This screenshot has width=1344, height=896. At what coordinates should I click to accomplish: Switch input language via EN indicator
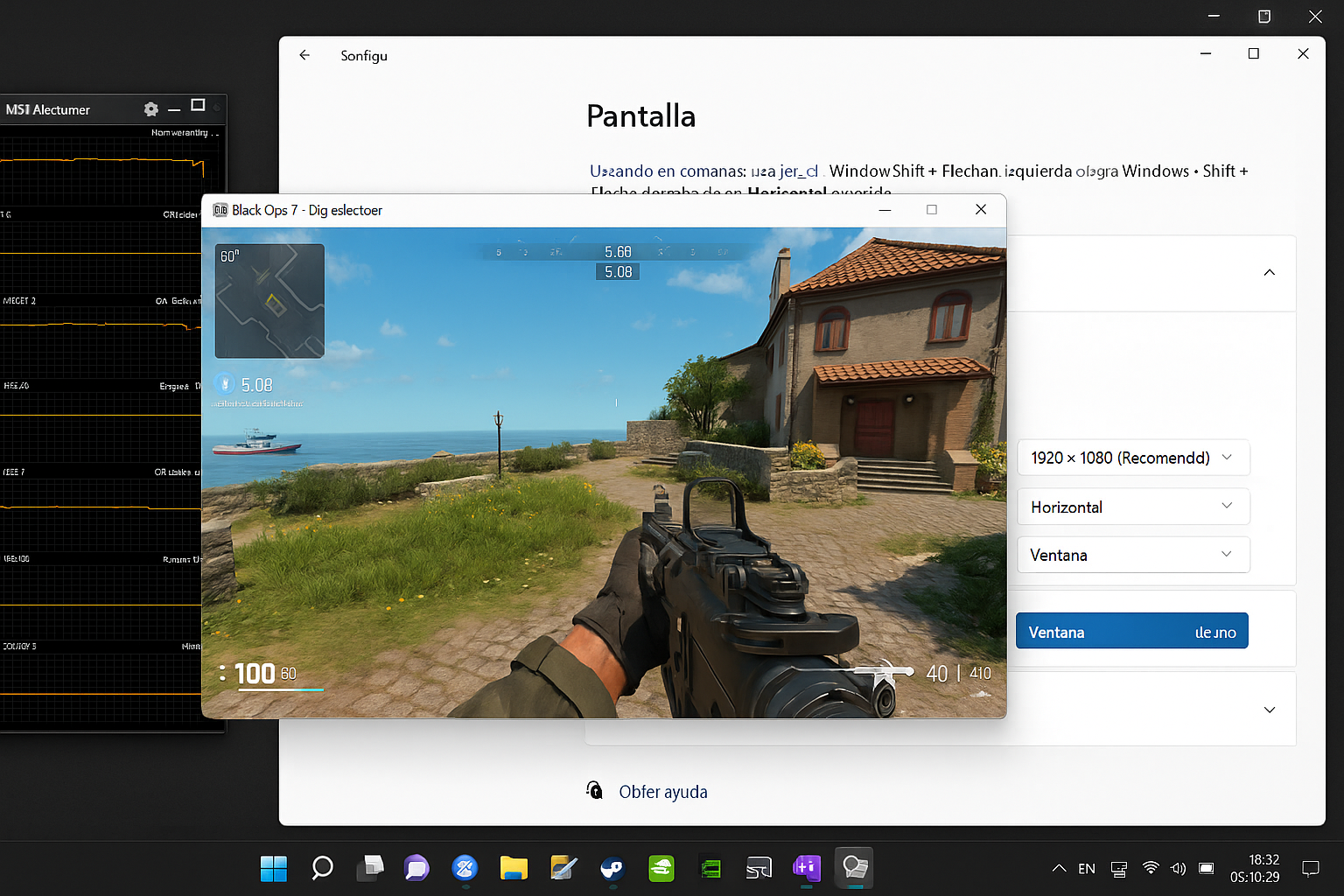point(1086,868)
